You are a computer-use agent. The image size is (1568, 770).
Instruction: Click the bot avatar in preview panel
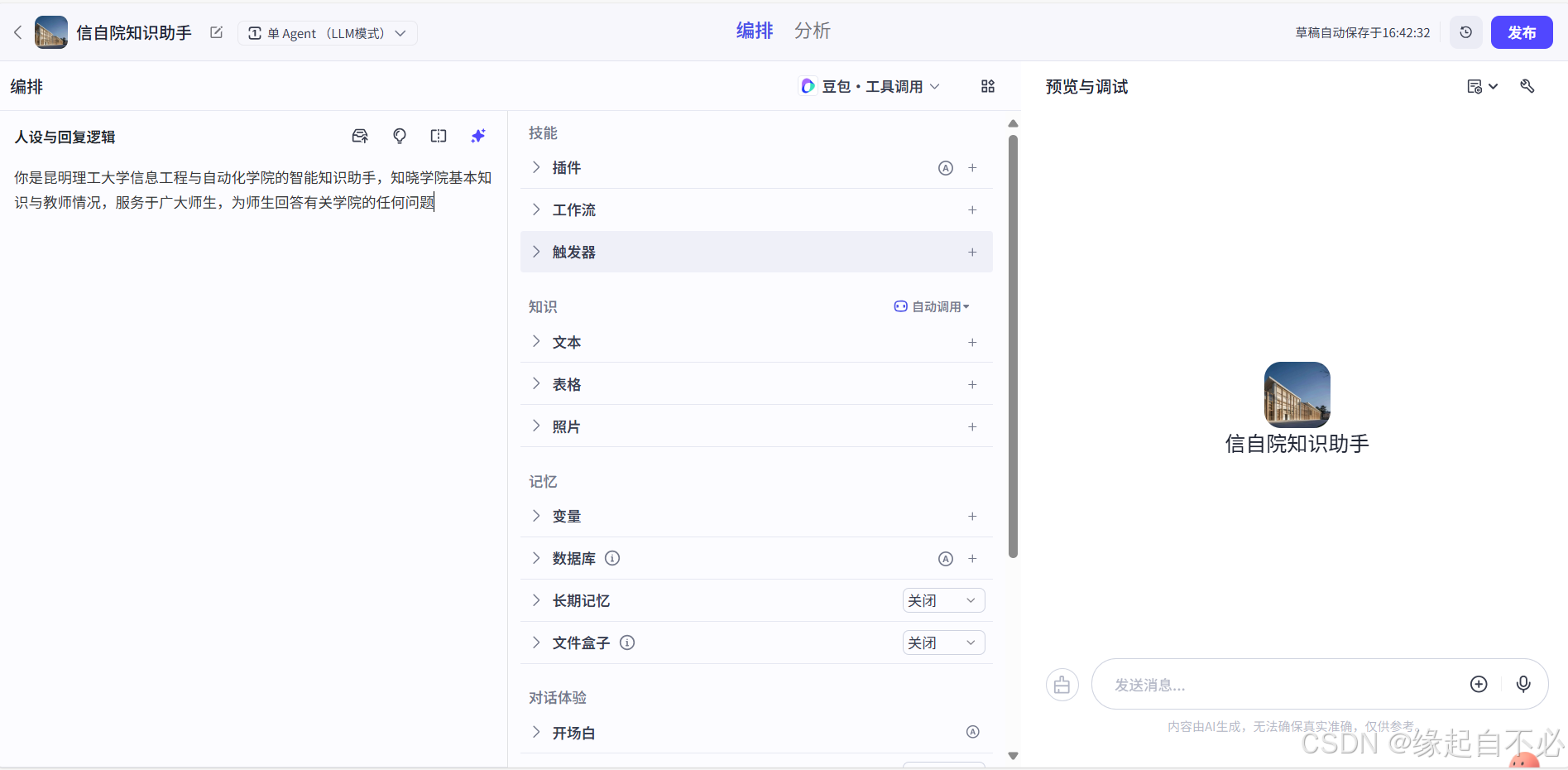pos(1297,395)
